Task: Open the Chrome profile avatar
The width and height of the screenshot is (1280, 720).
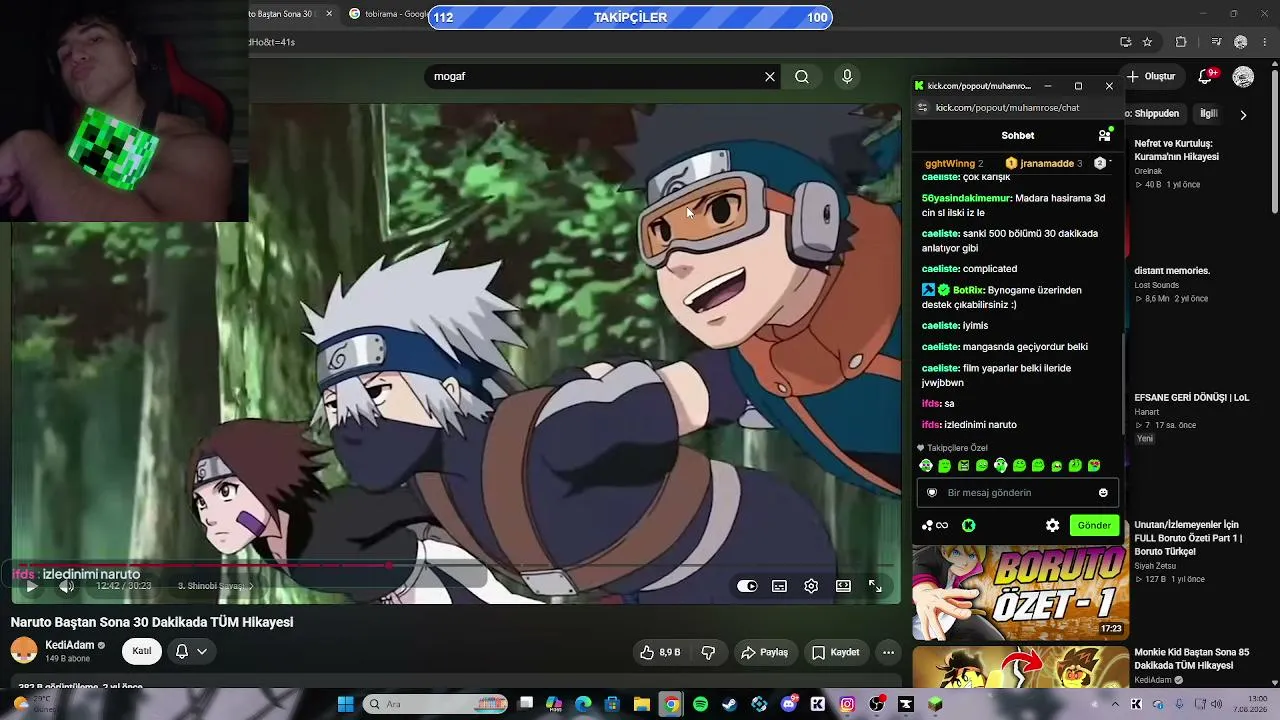Action: click(x=1241, y=42)
